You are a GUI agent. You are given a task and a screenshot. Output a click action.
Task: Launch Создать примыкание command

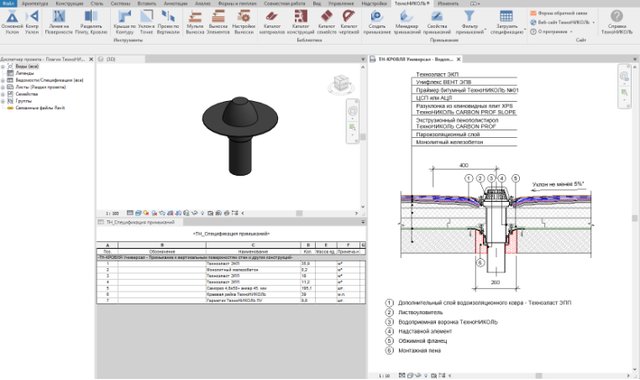coord(376,22)
